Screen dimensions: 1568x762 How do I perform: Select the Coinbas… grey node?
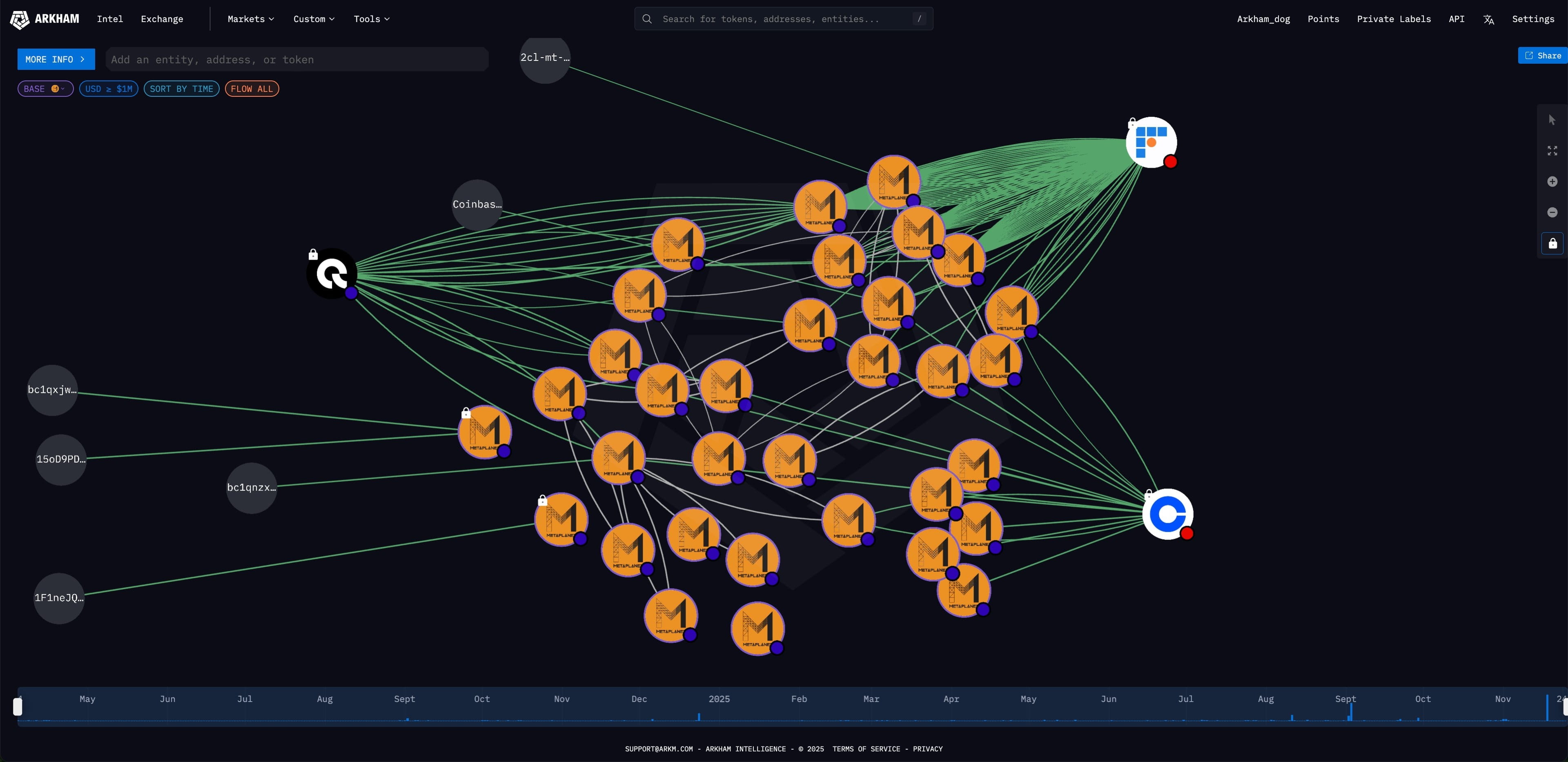(x=477, y=205)
